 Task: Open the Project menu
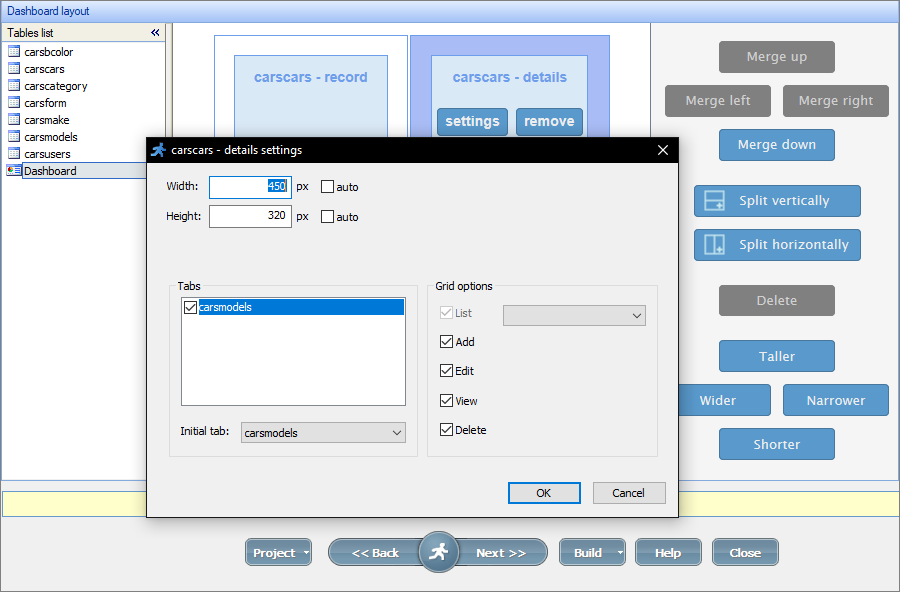(x=278, y=551)
